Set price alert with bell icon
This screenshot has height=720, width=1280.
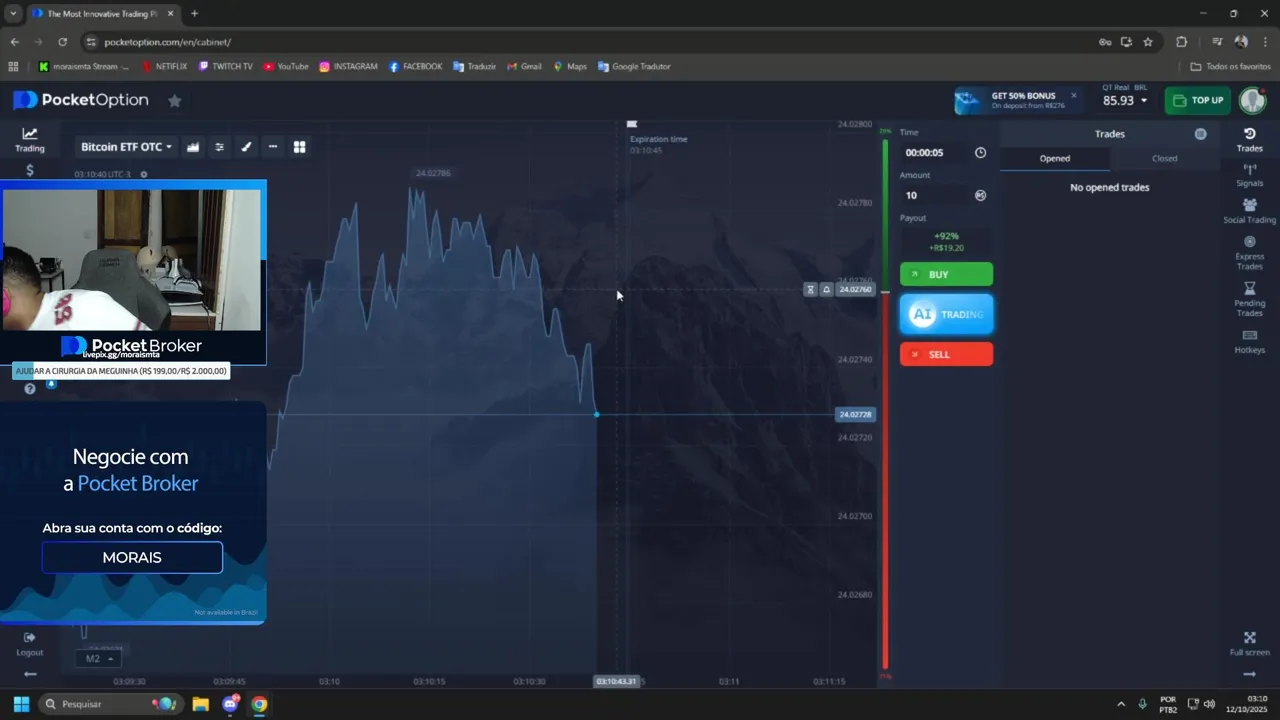pos(826,289)
